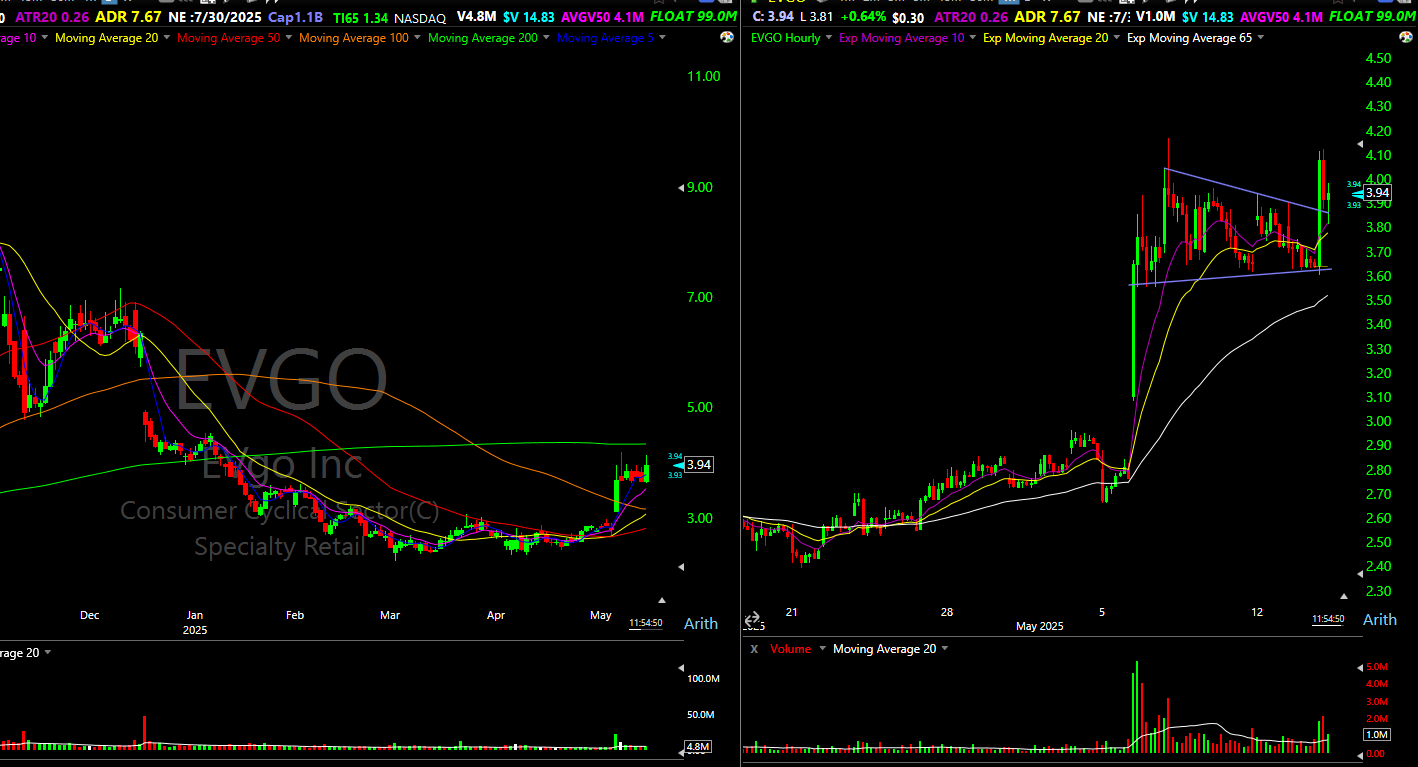
Task: Click the upward scale arrow above the left Arith label
Action: pos(661,600)
